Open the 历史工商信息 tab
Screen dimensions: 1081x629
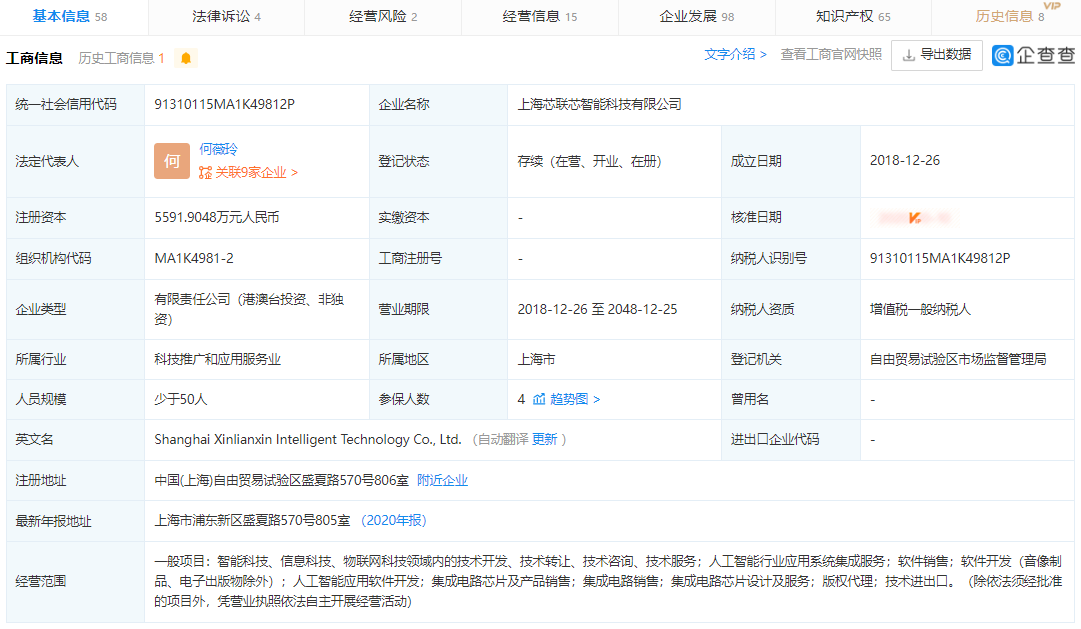tap(120, 57)
